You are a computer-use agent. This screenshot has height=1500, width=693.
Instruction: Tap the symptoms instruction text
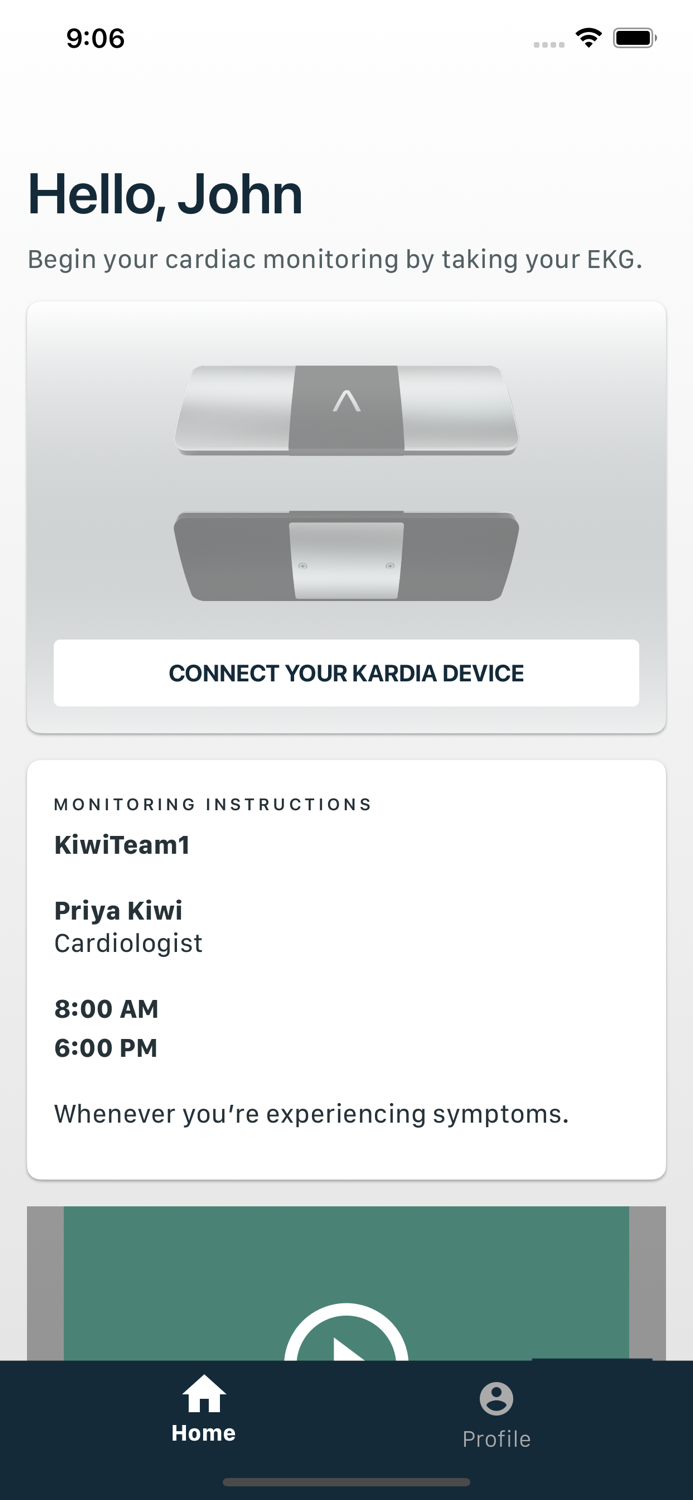(311, 1114)
